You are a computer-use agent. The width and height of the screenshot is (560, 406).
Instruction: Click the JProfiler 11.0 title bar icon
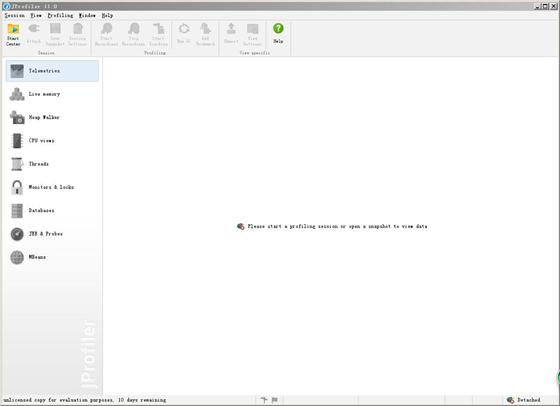[x=6, y=6]
